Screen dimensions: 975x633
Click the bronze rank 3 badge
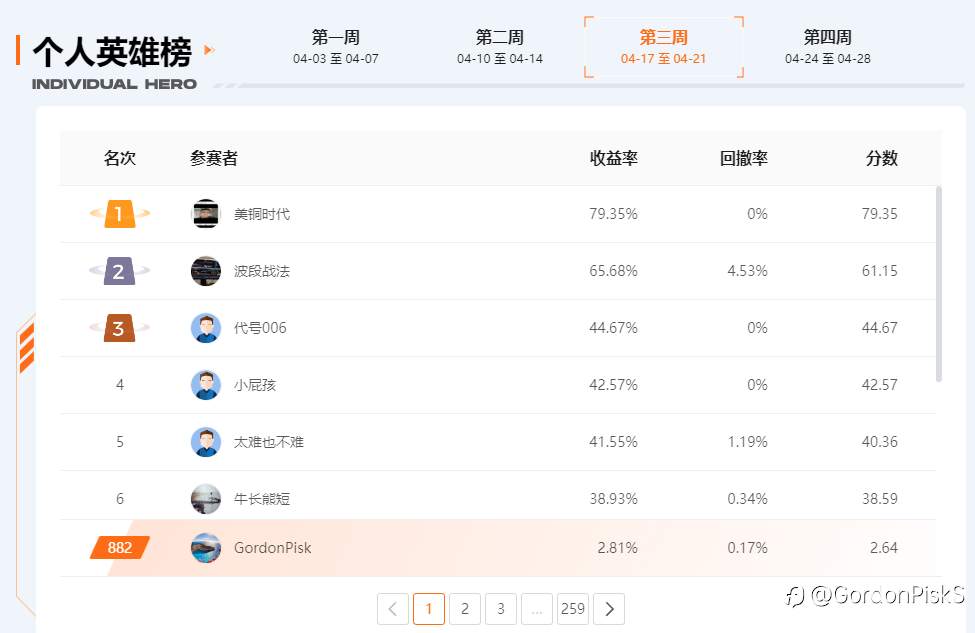tap(119, 328)
